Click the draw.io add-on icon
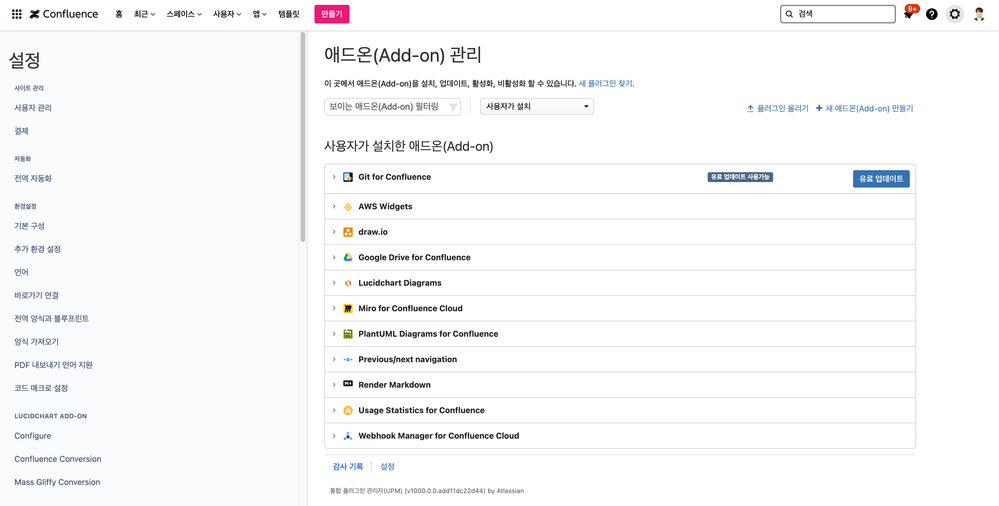 click(x=348, y=232)
